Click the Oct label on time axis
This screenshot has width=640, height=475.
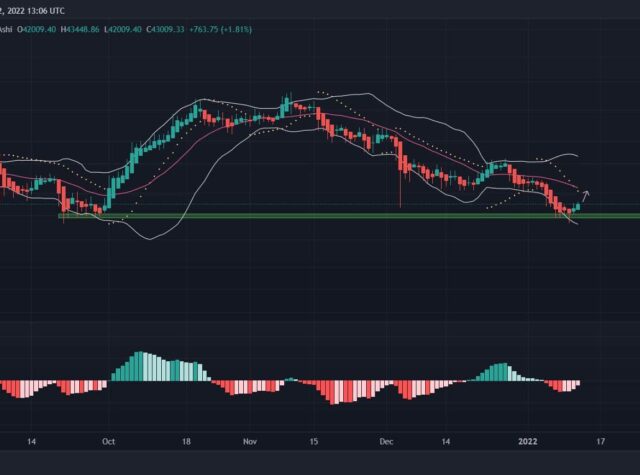[x=109, y=440]
